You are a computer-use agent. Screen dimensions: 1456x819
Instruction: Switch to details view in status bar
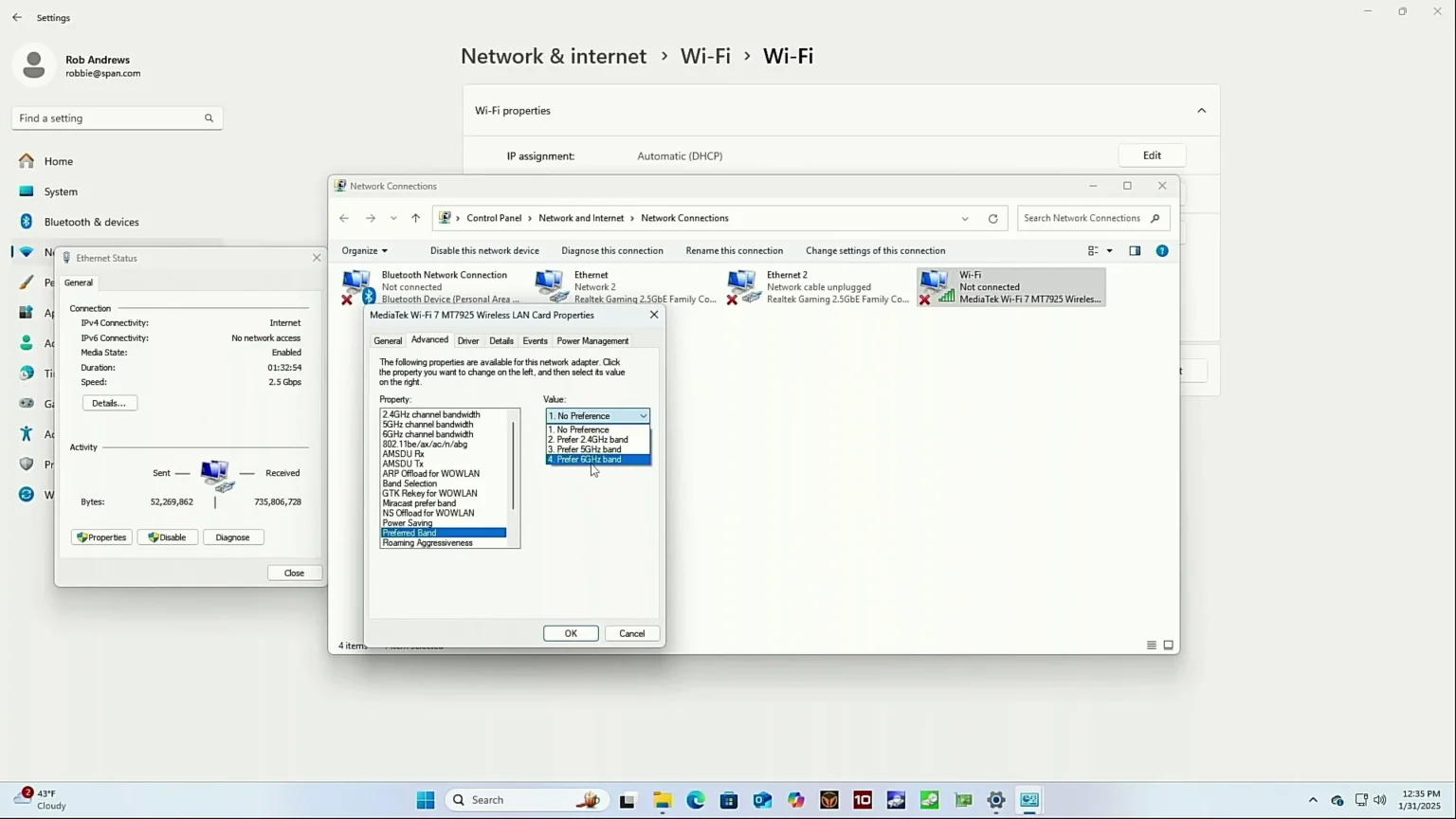[1152, 646]
